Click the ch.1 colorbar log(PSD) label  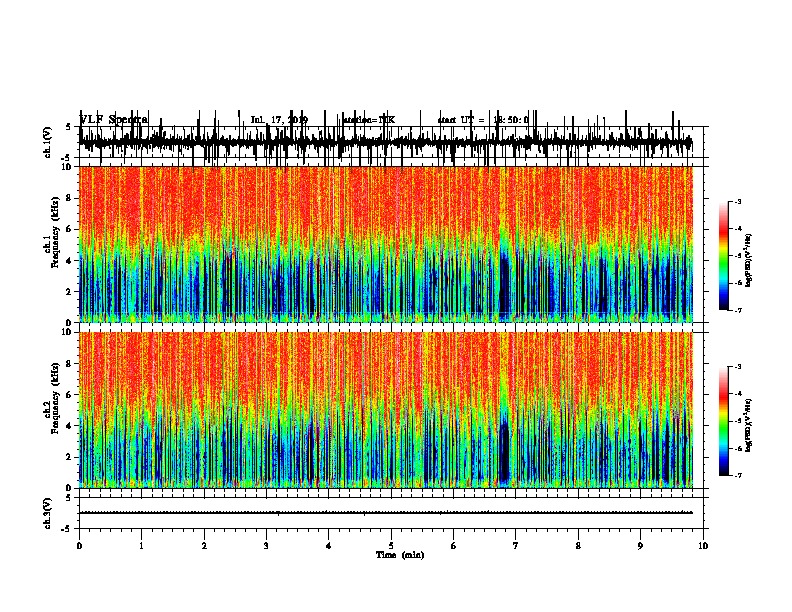749,260
